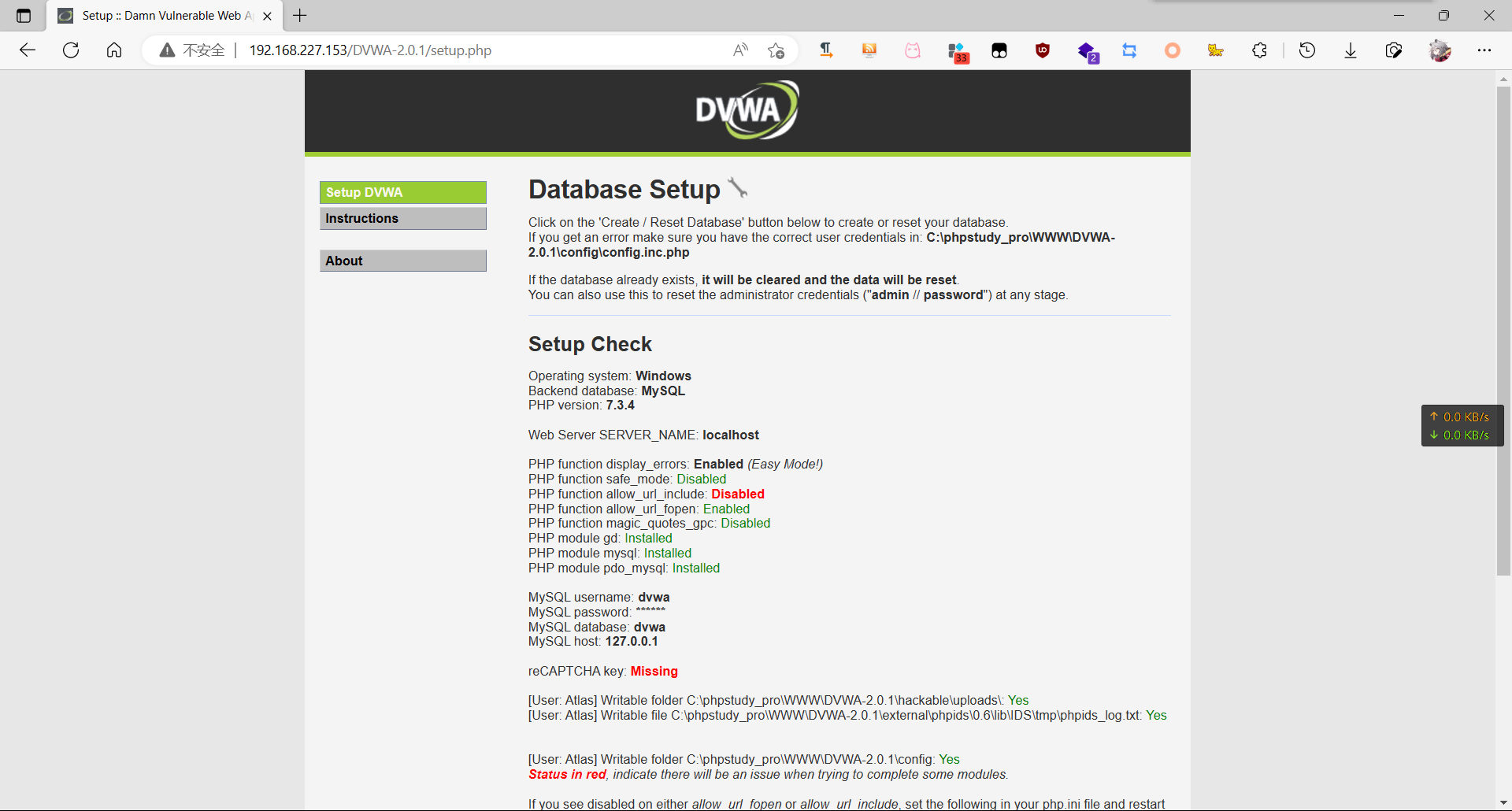This screenshot has height=811, width=1512.
Task: Click the MySQL database 'dvwa' value
Action: click(650, 628)
